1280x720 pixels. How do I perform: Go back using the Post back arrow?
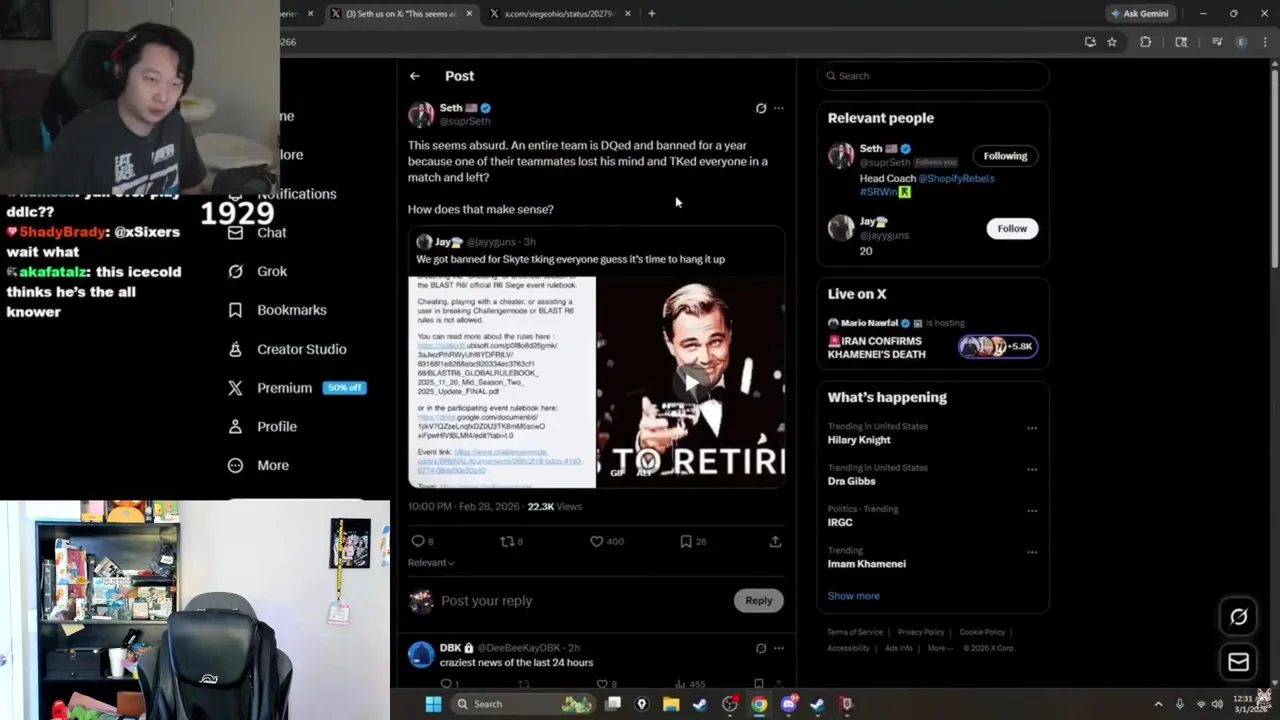point(414,76)
